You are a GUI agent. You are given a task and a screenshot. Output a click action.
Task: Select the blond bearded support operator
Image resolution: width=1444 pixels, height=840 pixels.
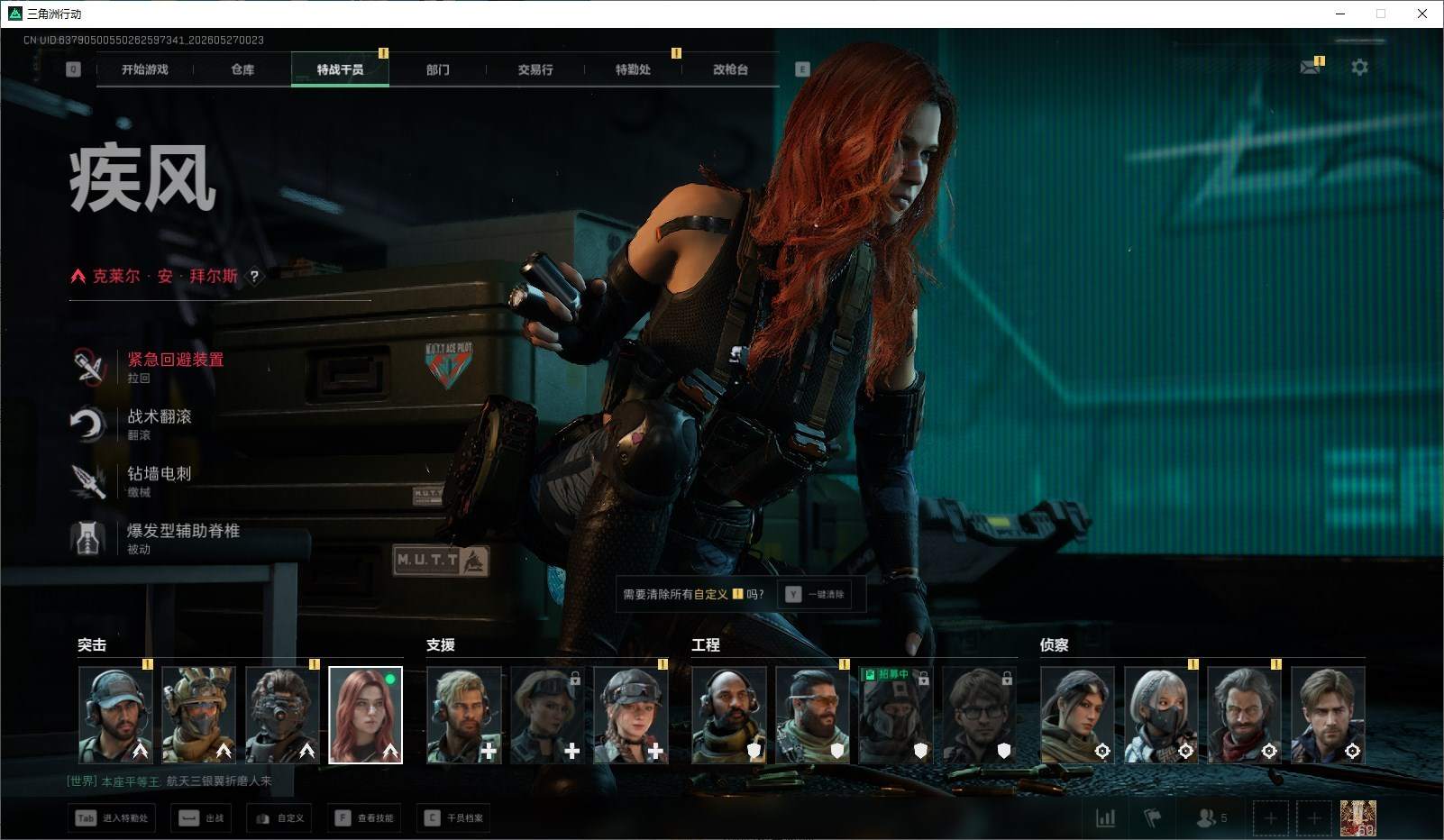(464, 715)
